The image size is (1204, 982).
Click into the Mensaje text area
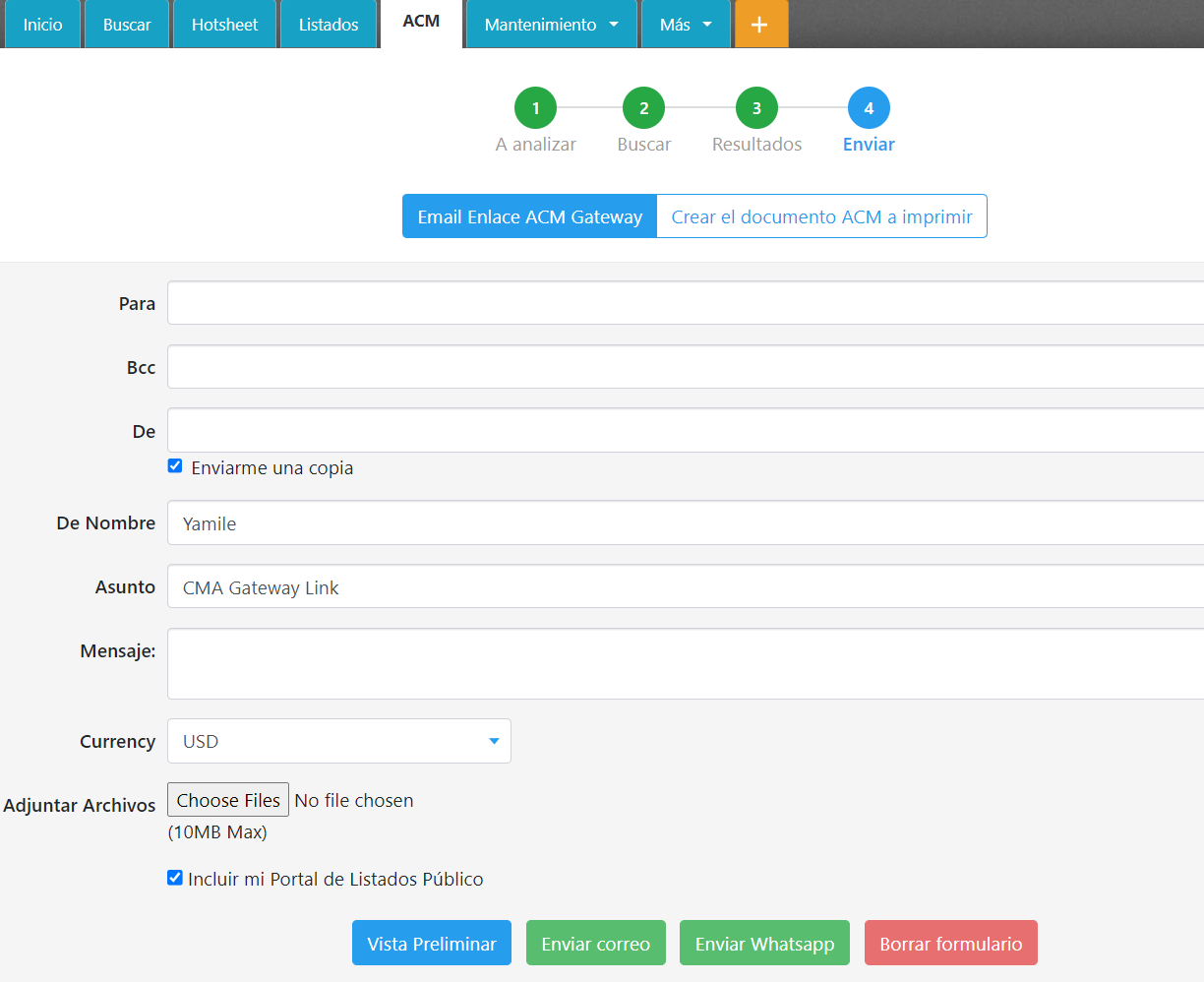pos(686,664)
